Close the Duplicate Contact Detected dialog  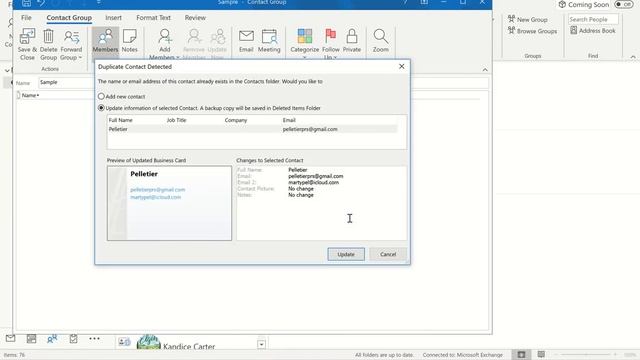tap(402, 66)
